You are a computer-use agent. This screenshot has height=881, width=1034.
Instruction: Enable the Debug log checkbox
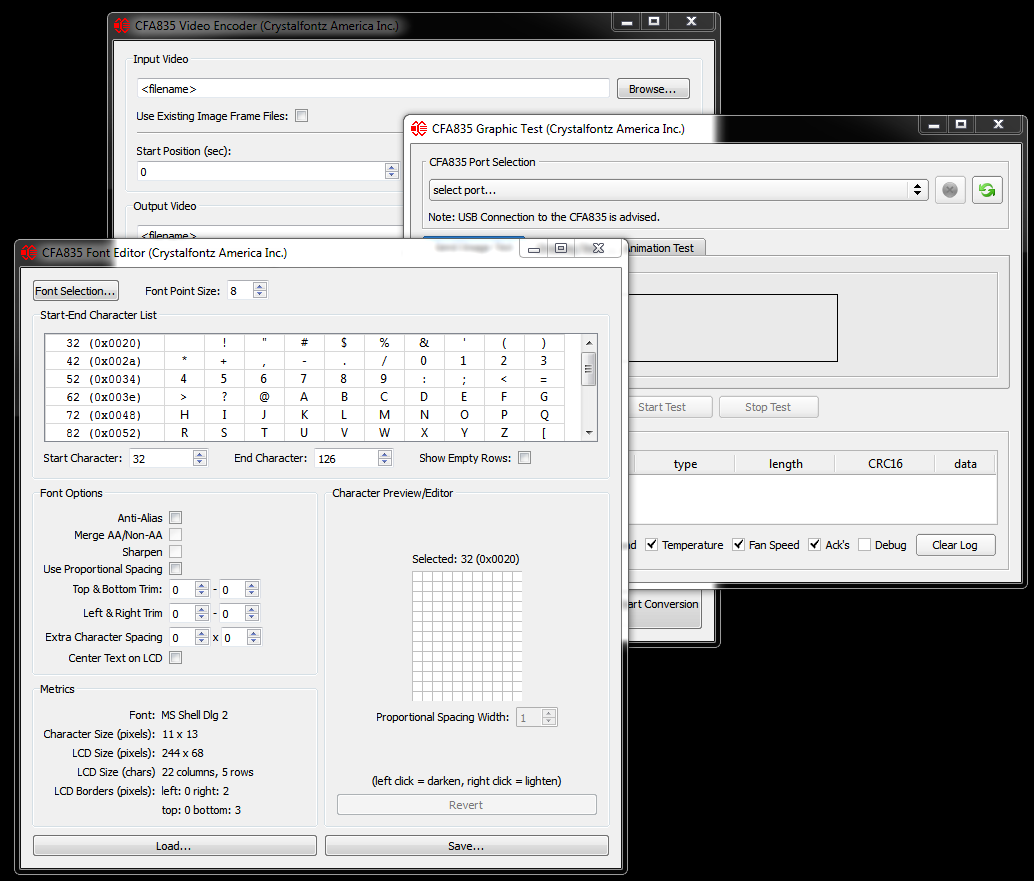coord(865,544)
